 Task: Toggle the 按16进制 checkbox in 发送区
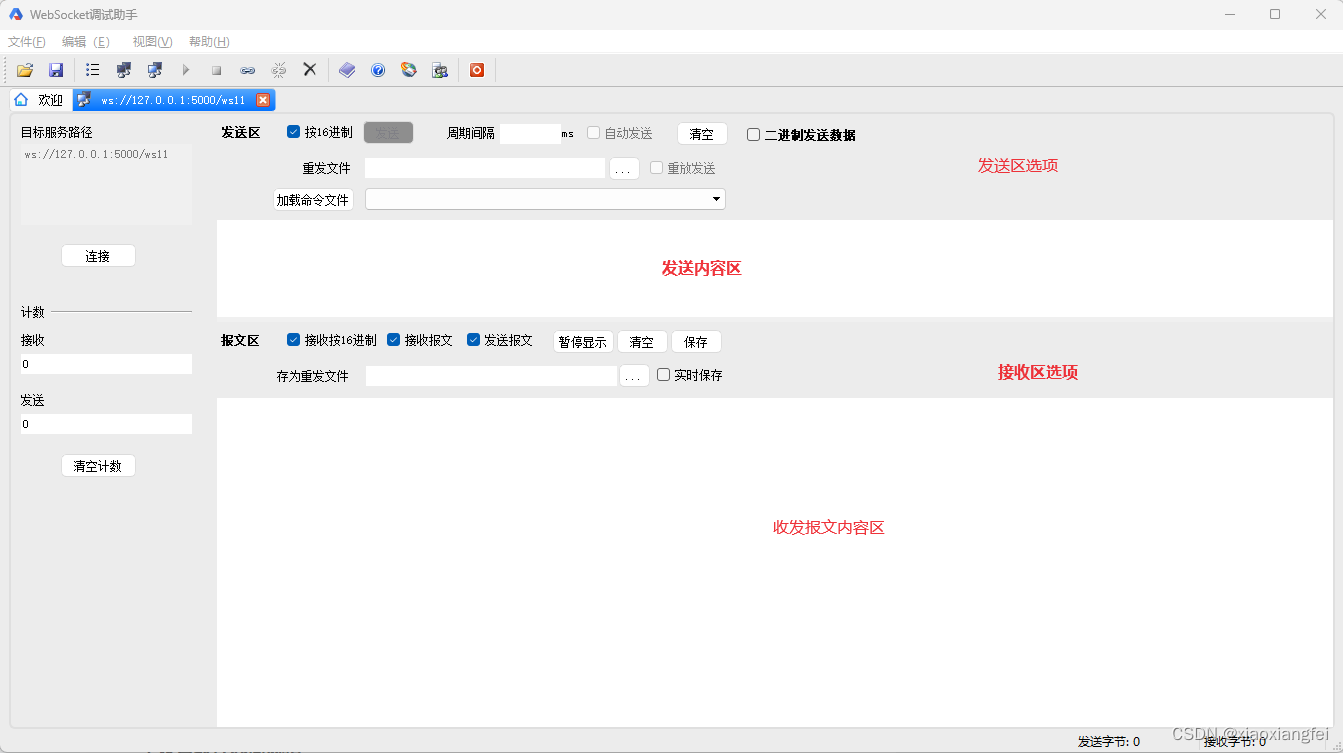293,131
